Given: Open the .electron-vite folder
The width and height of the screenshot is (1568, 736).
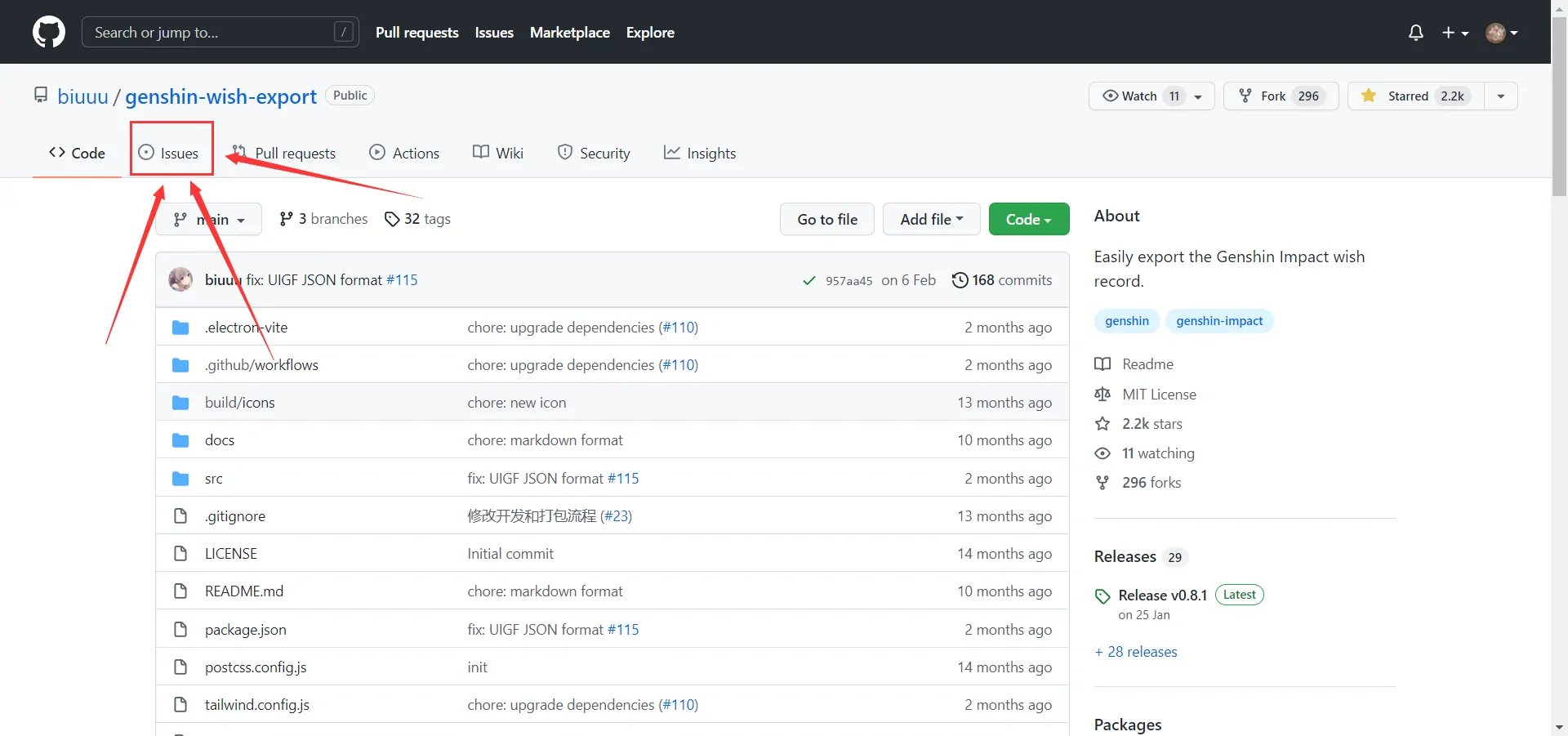Looking at the screenshot, I should 246,327.
